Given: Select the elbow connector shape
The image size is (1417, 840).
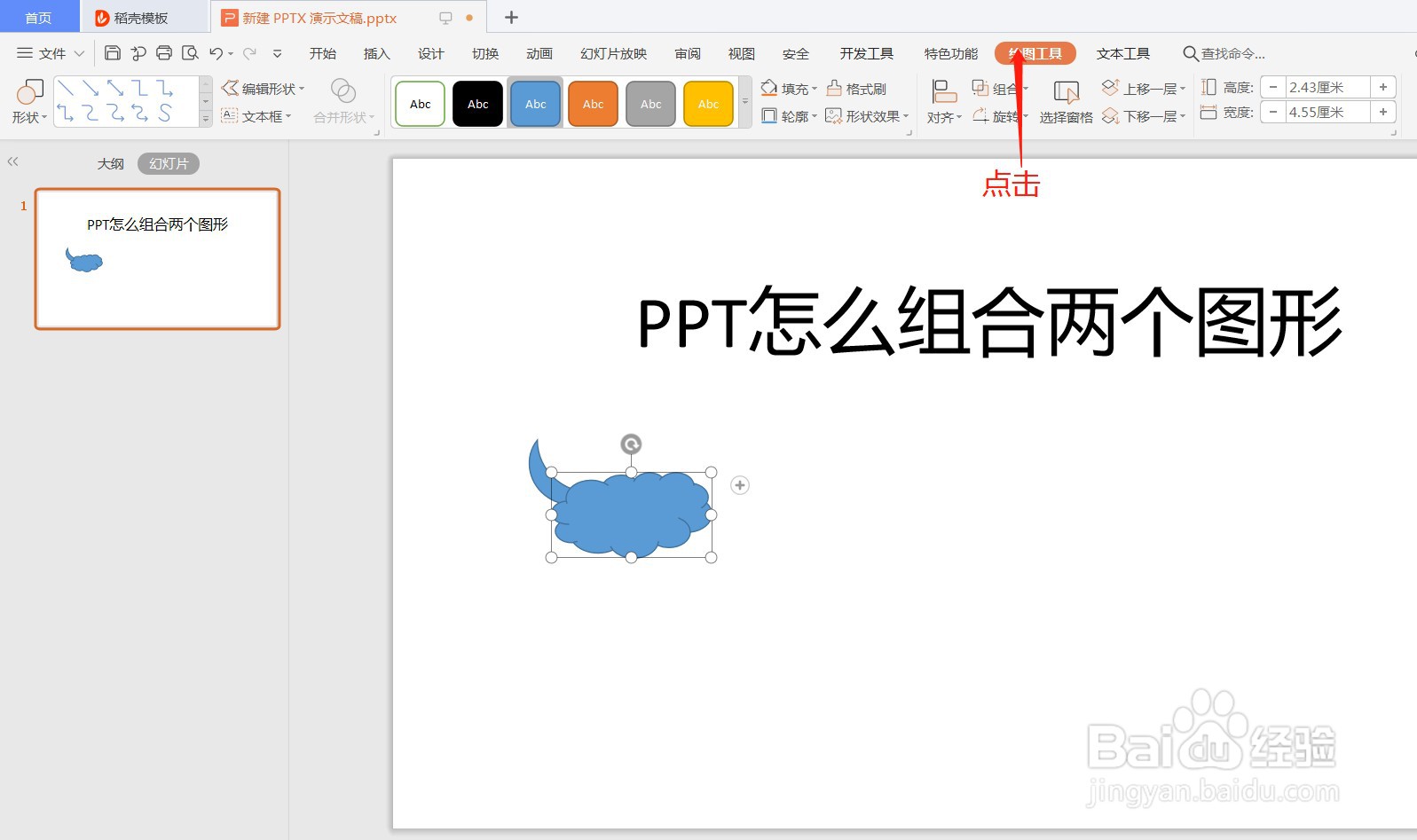Looking at the screenshot, I should [140, 89].
